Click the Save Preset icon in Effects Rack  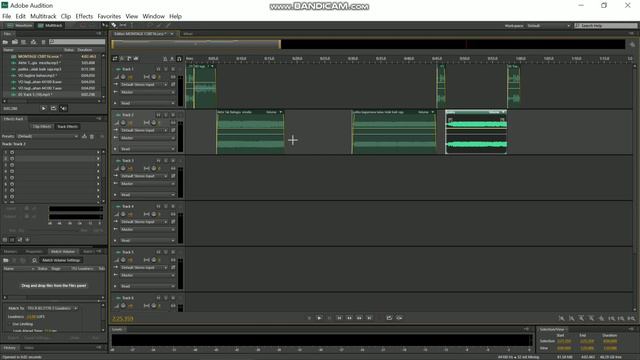coord(84,136)
